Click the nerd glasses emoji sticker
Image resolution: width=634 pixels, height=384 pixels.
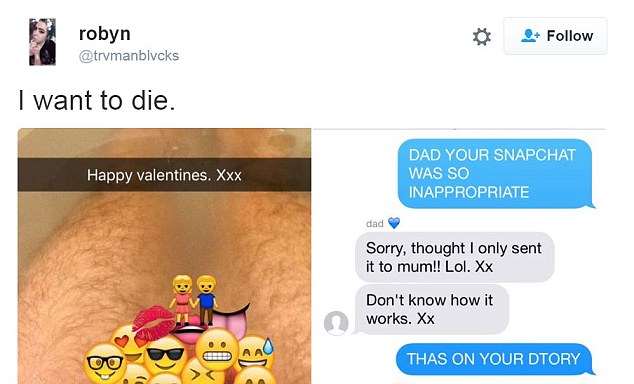[105, 364]
